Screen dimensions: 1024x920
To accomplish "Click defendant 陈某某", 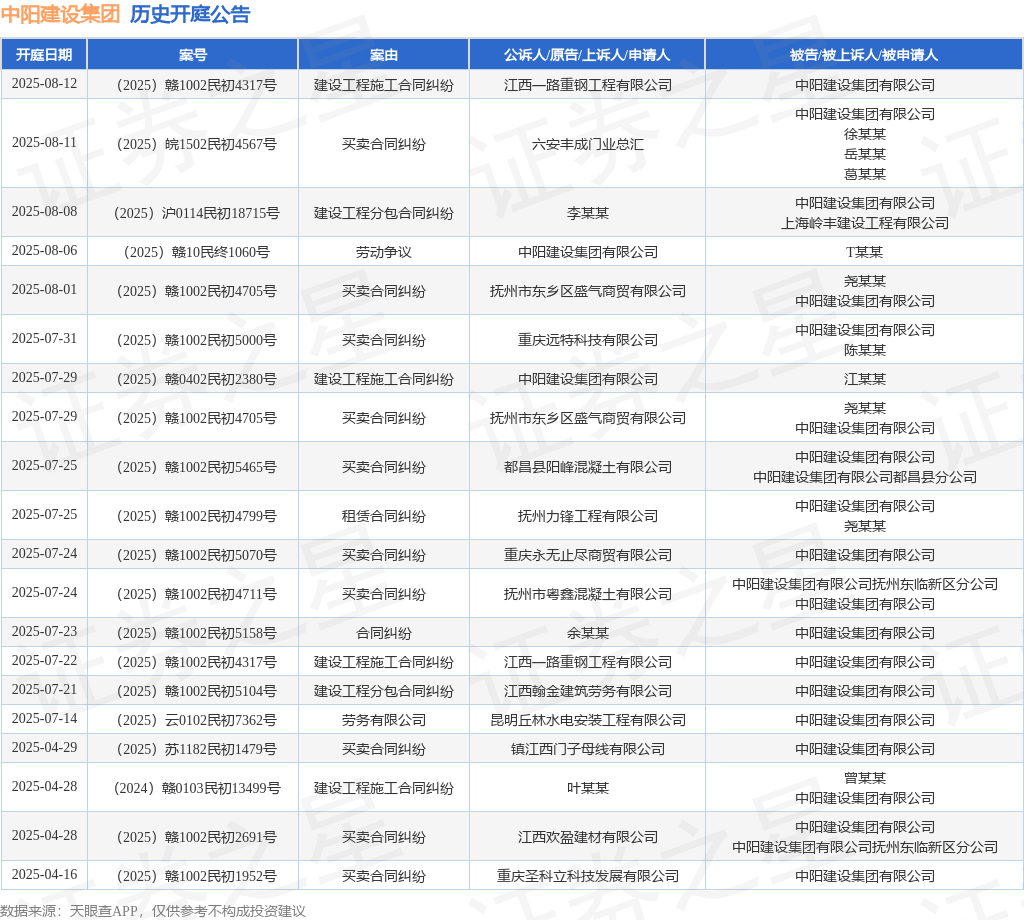I will click(865, 351).
